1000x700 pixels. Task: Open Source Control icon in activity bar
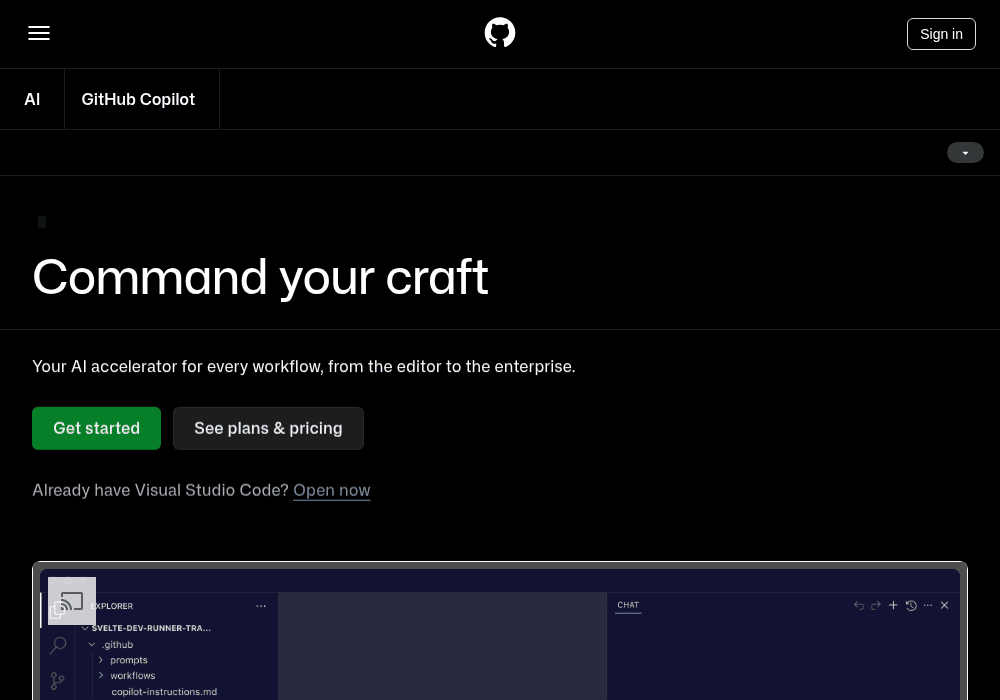click(x=57, y=681)
